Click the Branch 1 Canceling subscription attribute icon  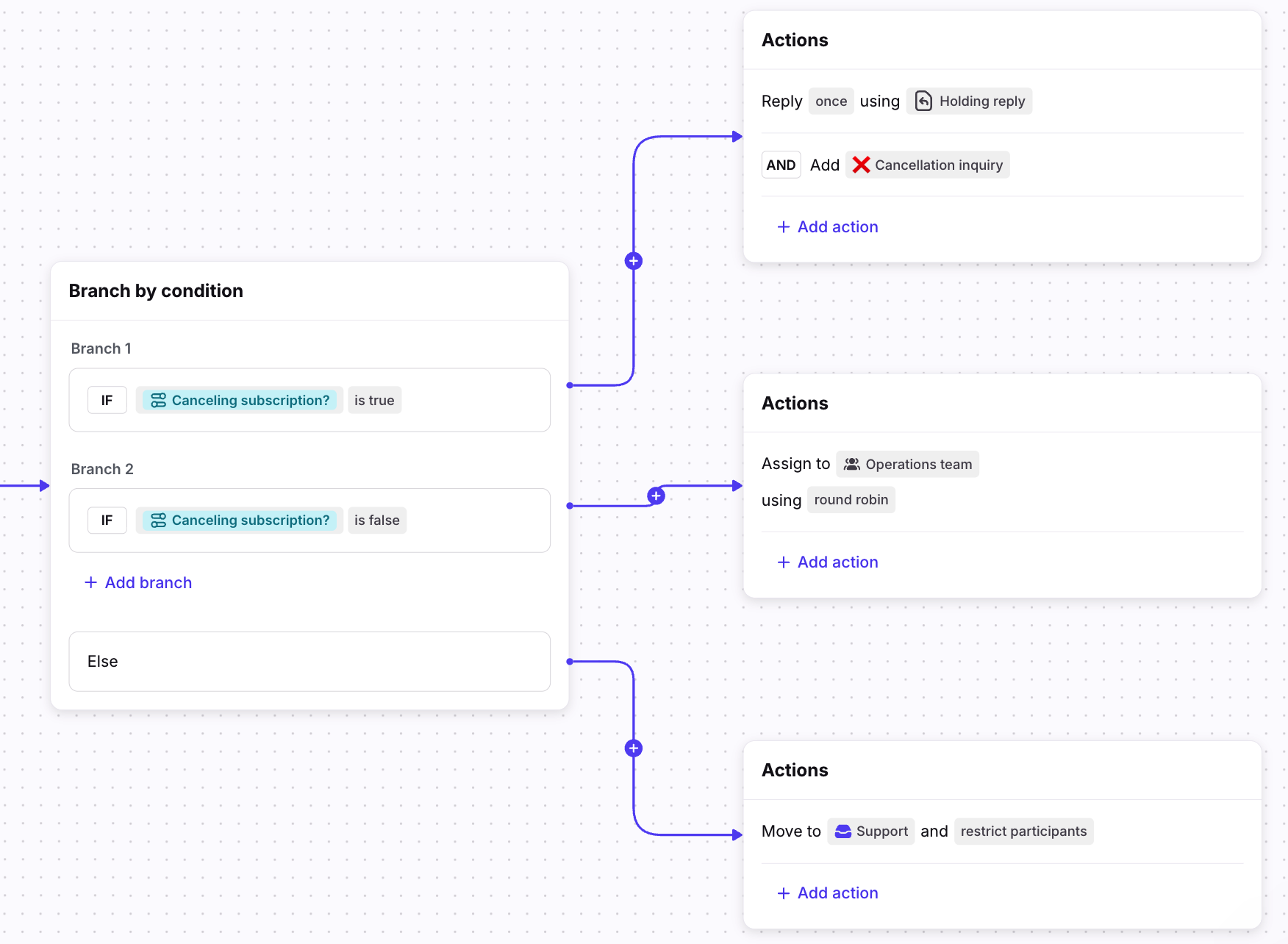click(x=158, y=401)
